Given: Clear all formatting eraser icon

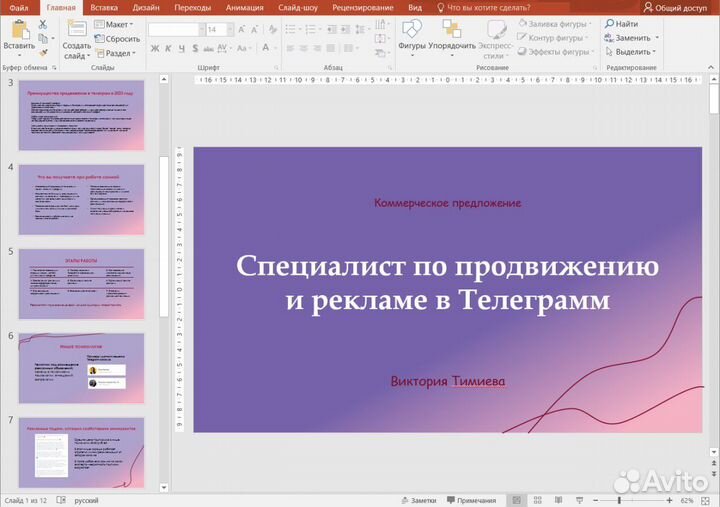Looking at the screenshot, I should click(273, 30).
